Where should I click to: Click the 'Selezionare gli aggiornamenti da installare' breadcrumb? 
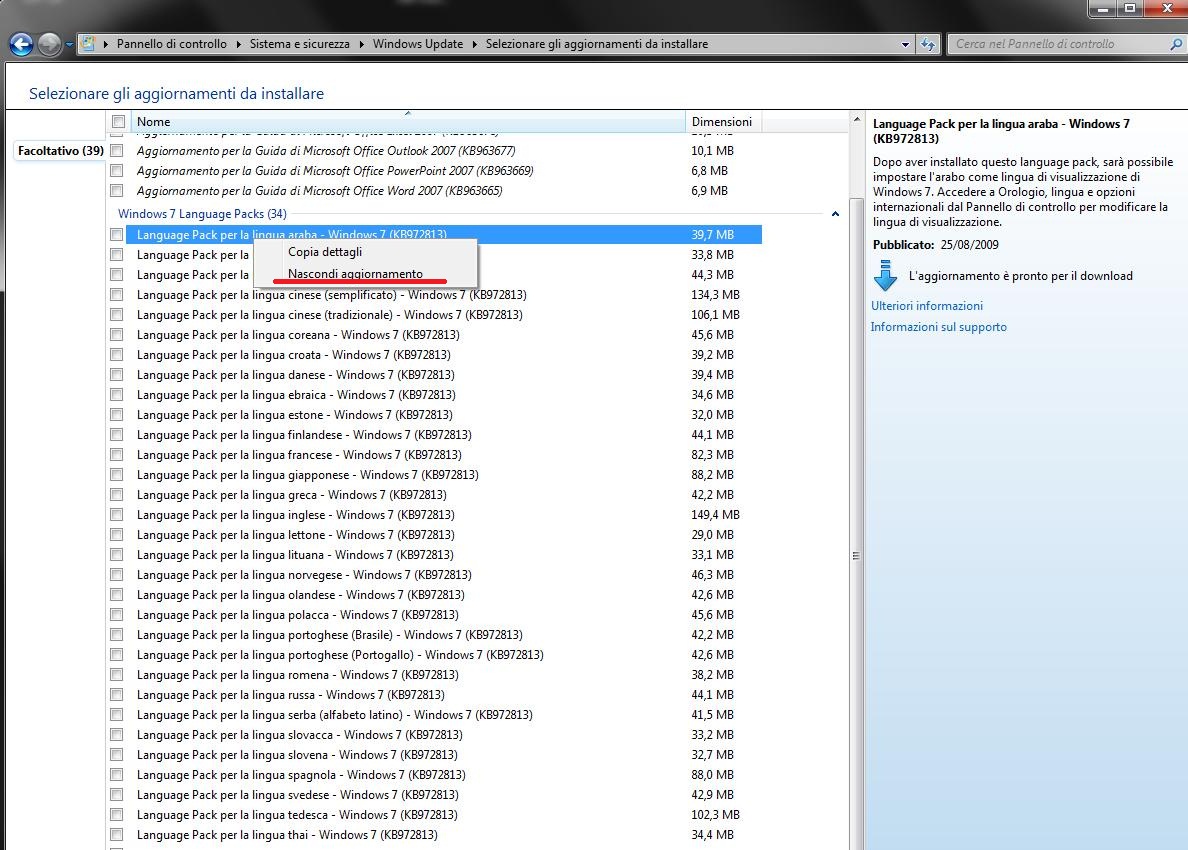pos(597,44)
